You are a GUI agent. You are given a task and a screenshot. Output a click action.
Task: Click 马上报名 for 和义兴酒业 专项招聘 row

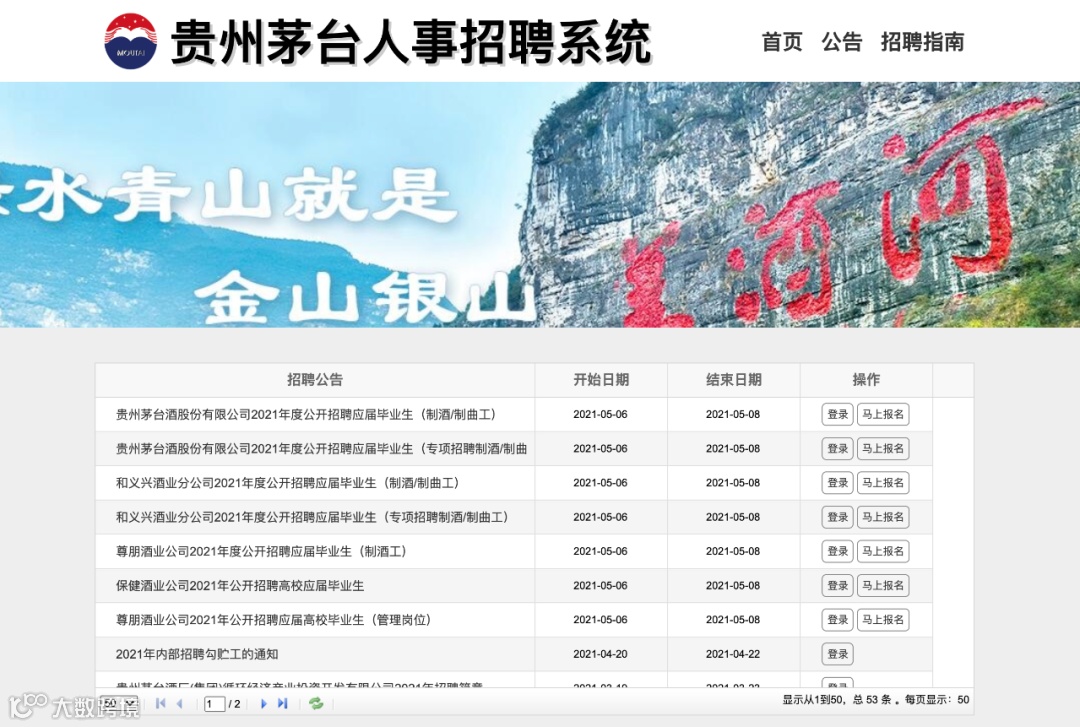point(883,517)
